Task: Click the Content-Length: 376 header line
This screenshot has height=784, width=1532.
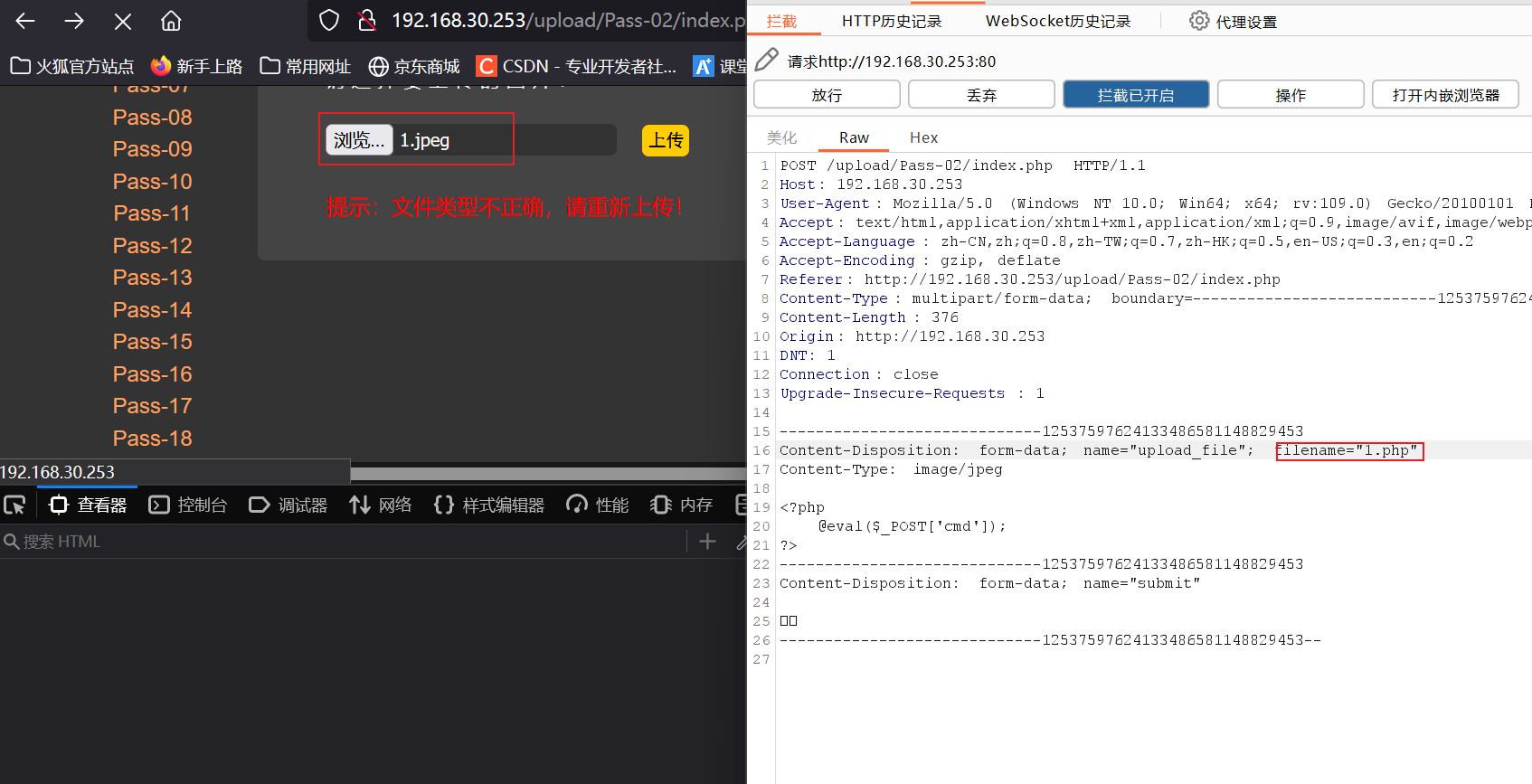Action: pyautogui.click(x=869, y=317)
